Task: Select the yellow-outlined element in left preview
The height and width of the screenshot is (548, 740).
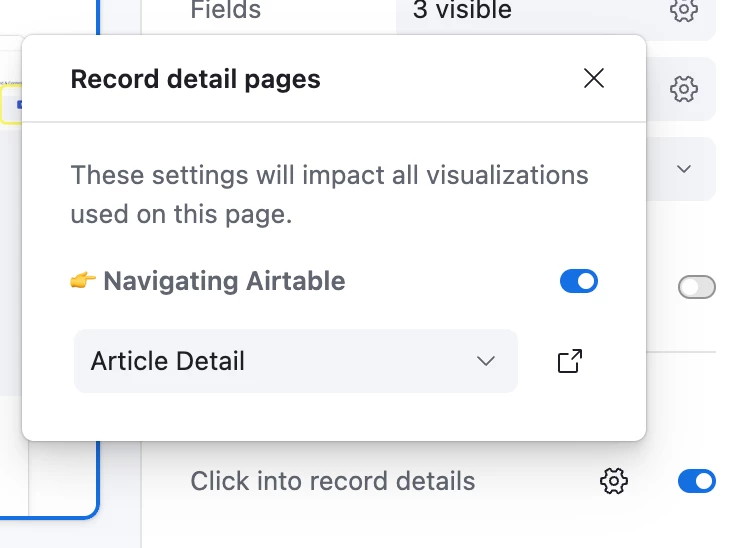Action: pyautogui.click(x=10, y=105)
